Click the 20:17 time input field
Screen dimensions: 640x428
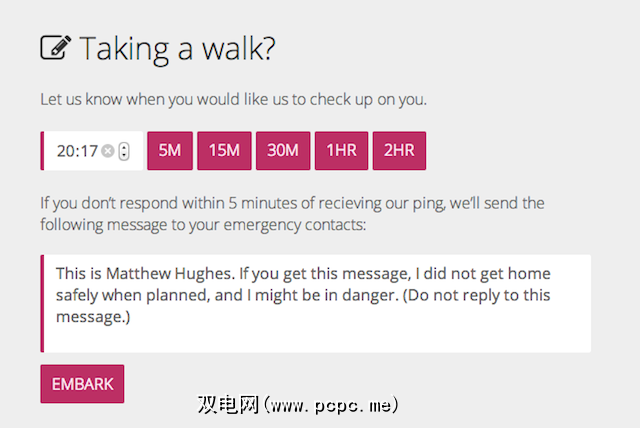[76, 151]
